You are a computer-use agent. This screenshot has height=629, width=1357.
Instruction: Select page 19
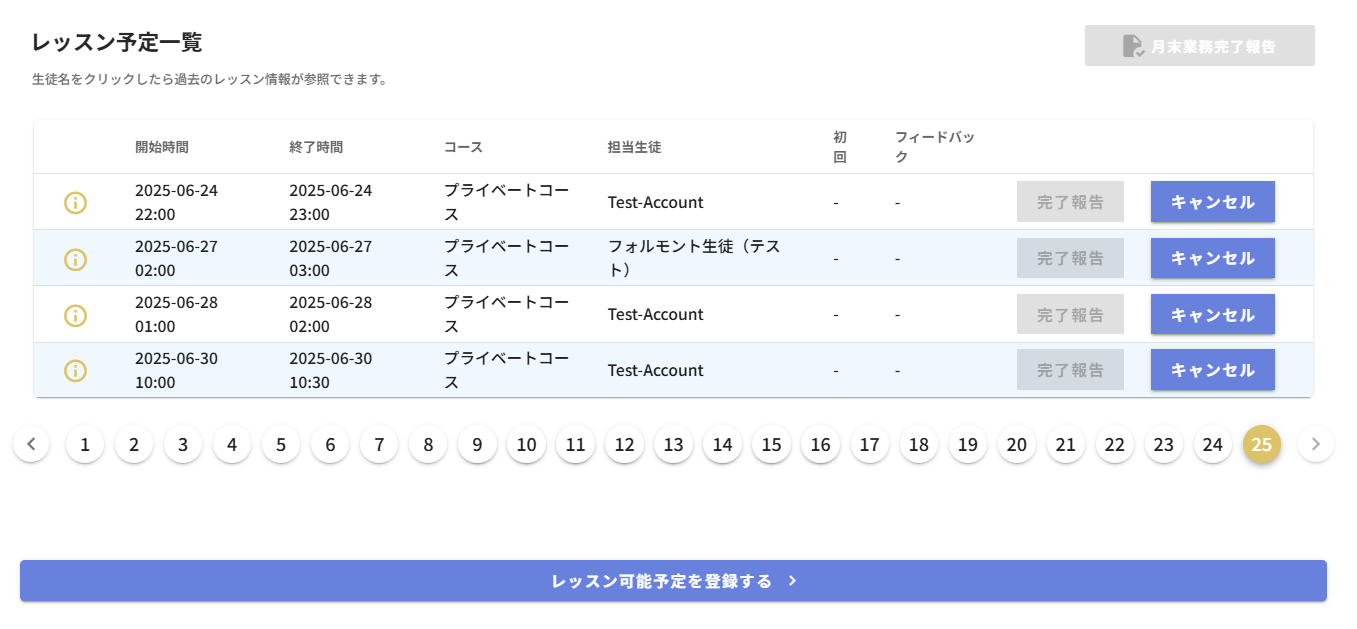click(x=967, y=444)
